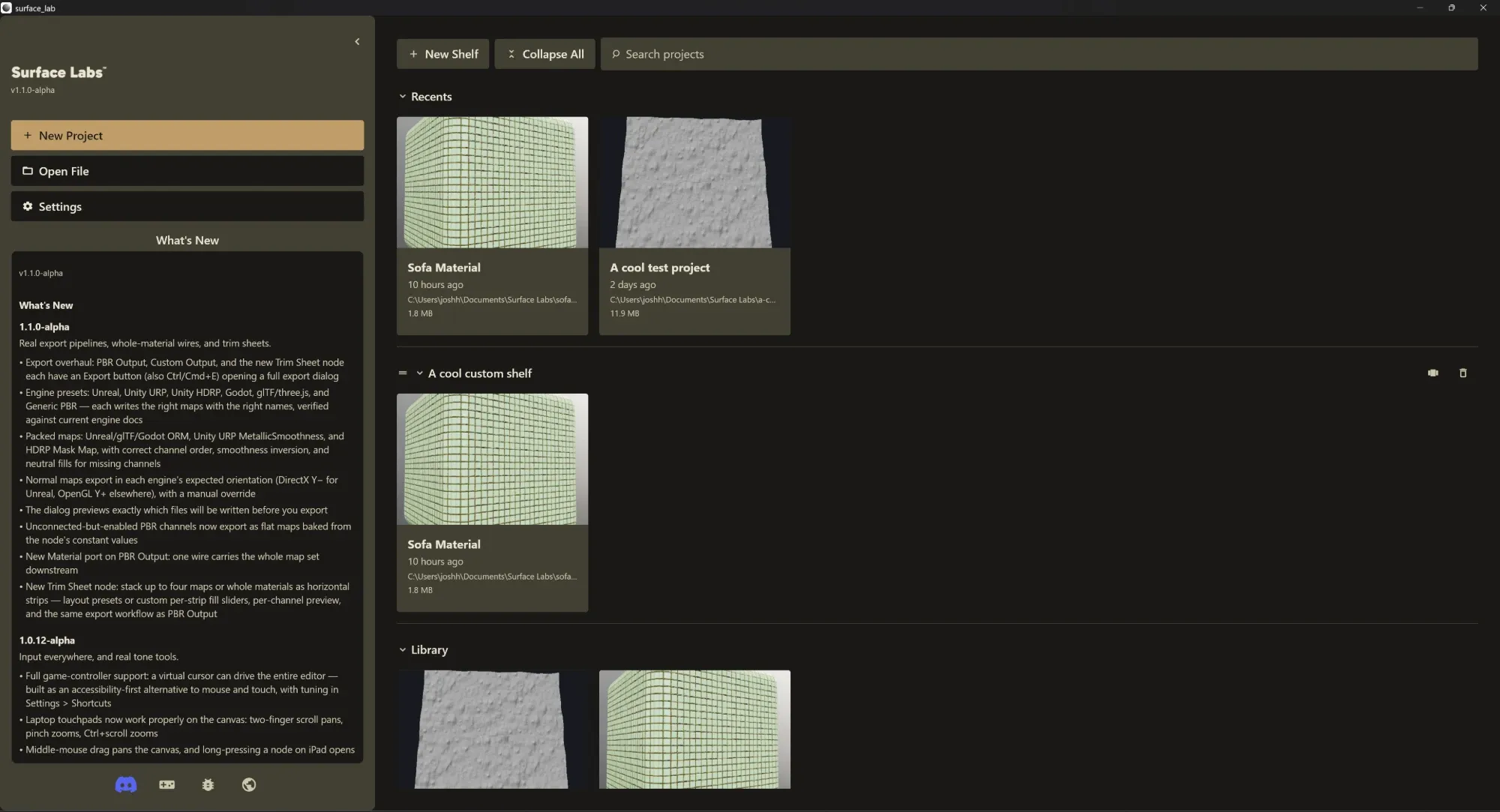Click the A cool test project title
This screenshot has width=1500, height=812.
[x=660, y=268]
